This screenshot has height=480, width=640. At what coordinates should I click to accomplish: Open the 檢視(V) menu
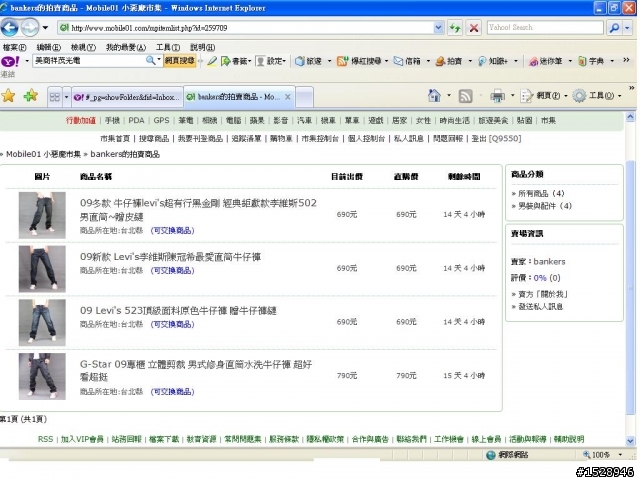pos(83,47)
